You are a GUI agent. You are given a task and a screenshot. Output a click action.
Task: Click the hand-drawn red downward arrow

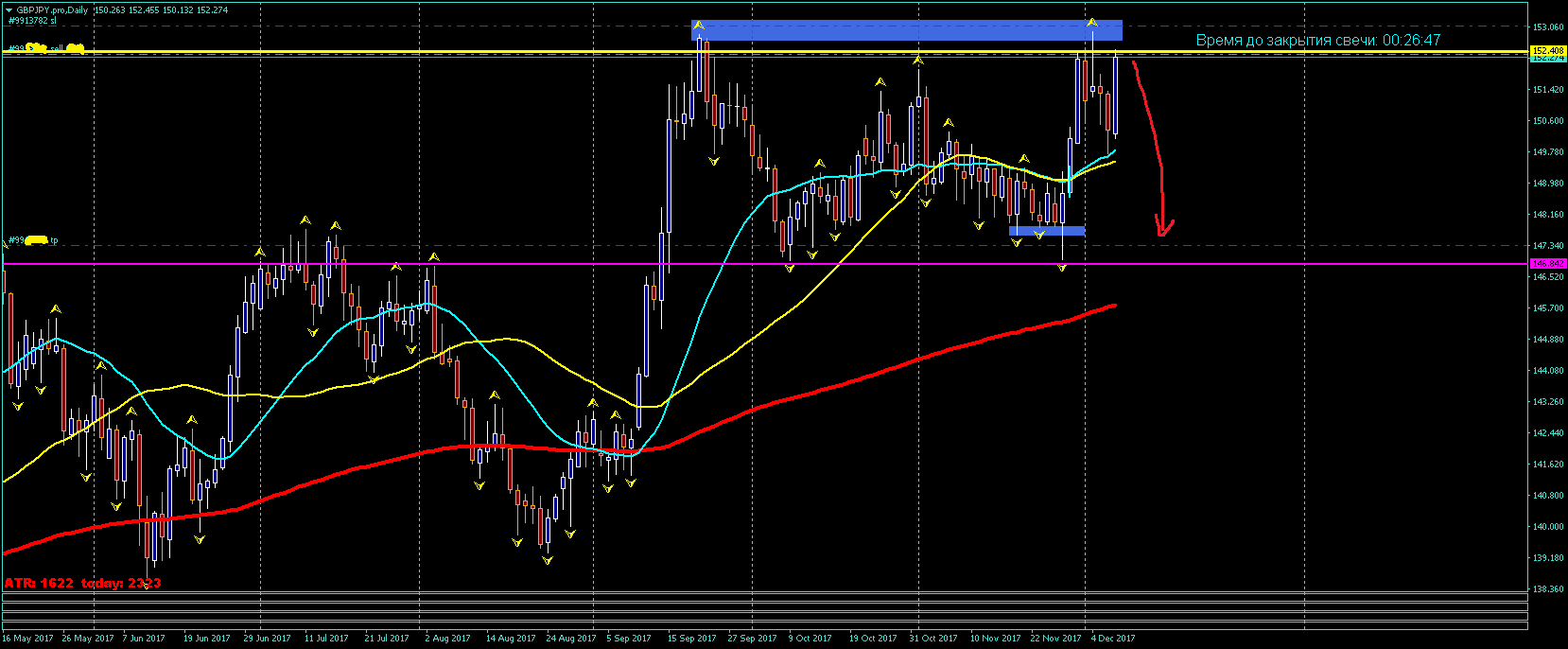pyautogui.click(x=1153, y=149)
